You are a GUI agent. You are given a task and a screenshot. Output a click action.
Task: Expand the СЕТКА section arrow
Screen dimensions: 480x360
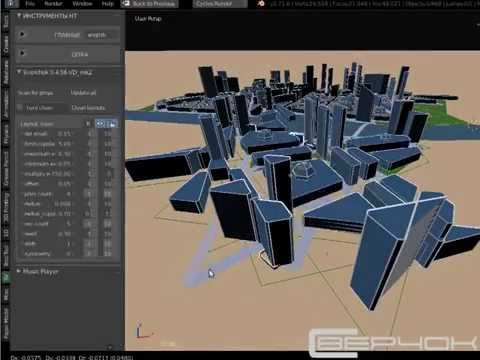tap(22, 53)
